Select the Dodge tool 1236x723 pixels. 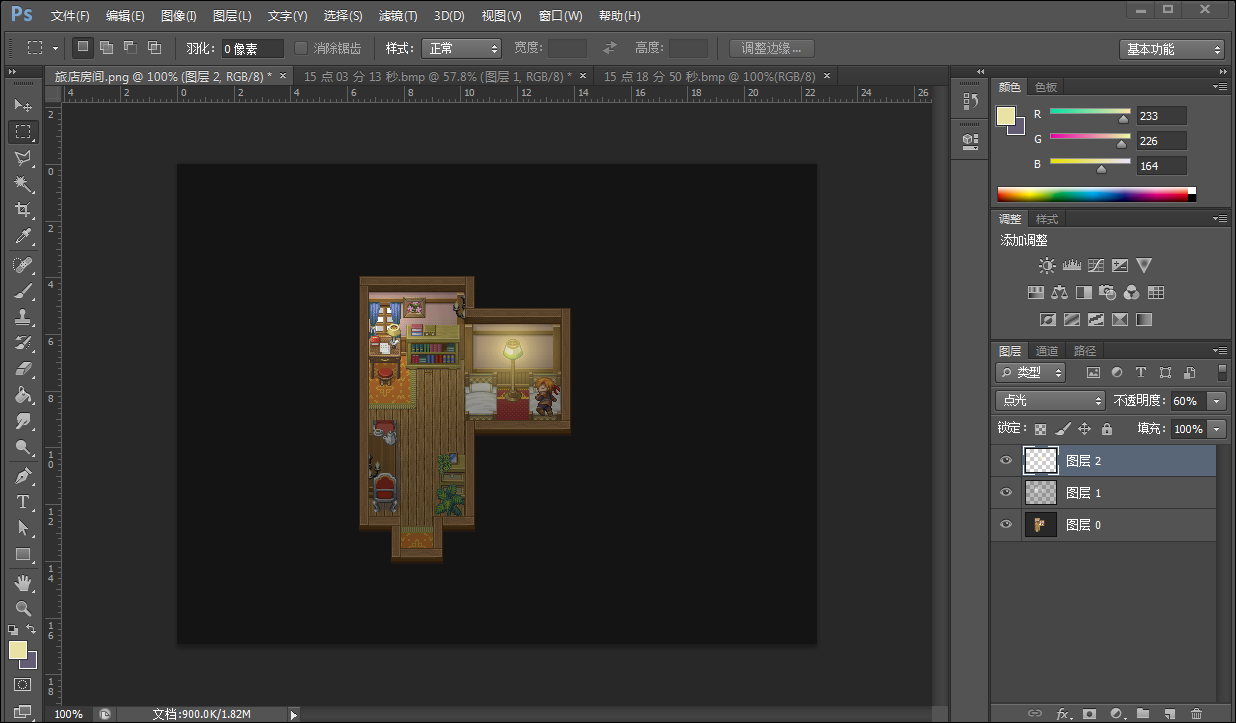pos(23,447)
